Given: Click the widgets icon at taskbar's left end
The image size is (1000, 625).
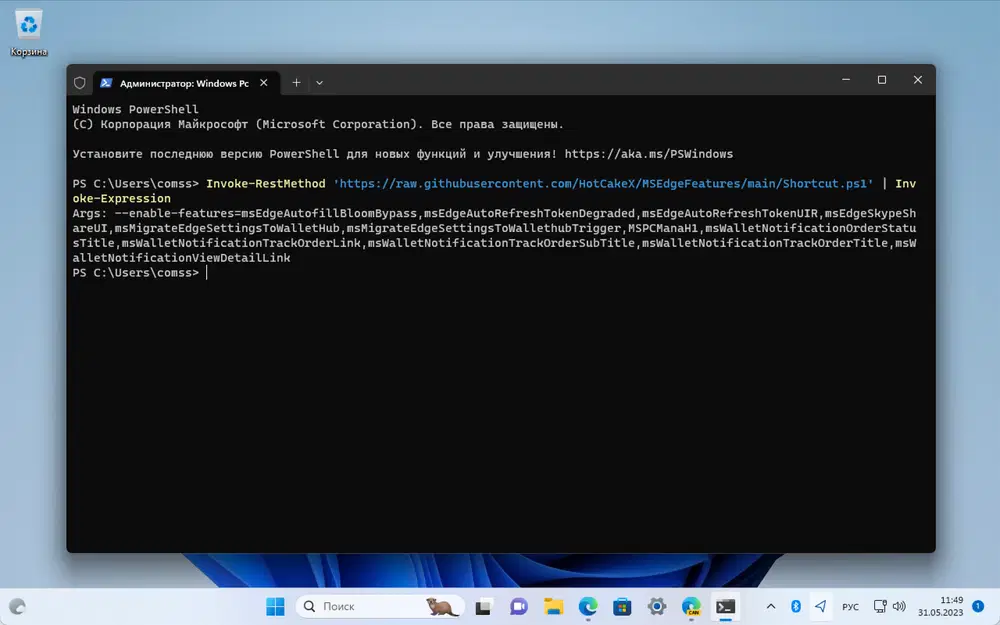Looking at the screenshot, I should (17, 607).
